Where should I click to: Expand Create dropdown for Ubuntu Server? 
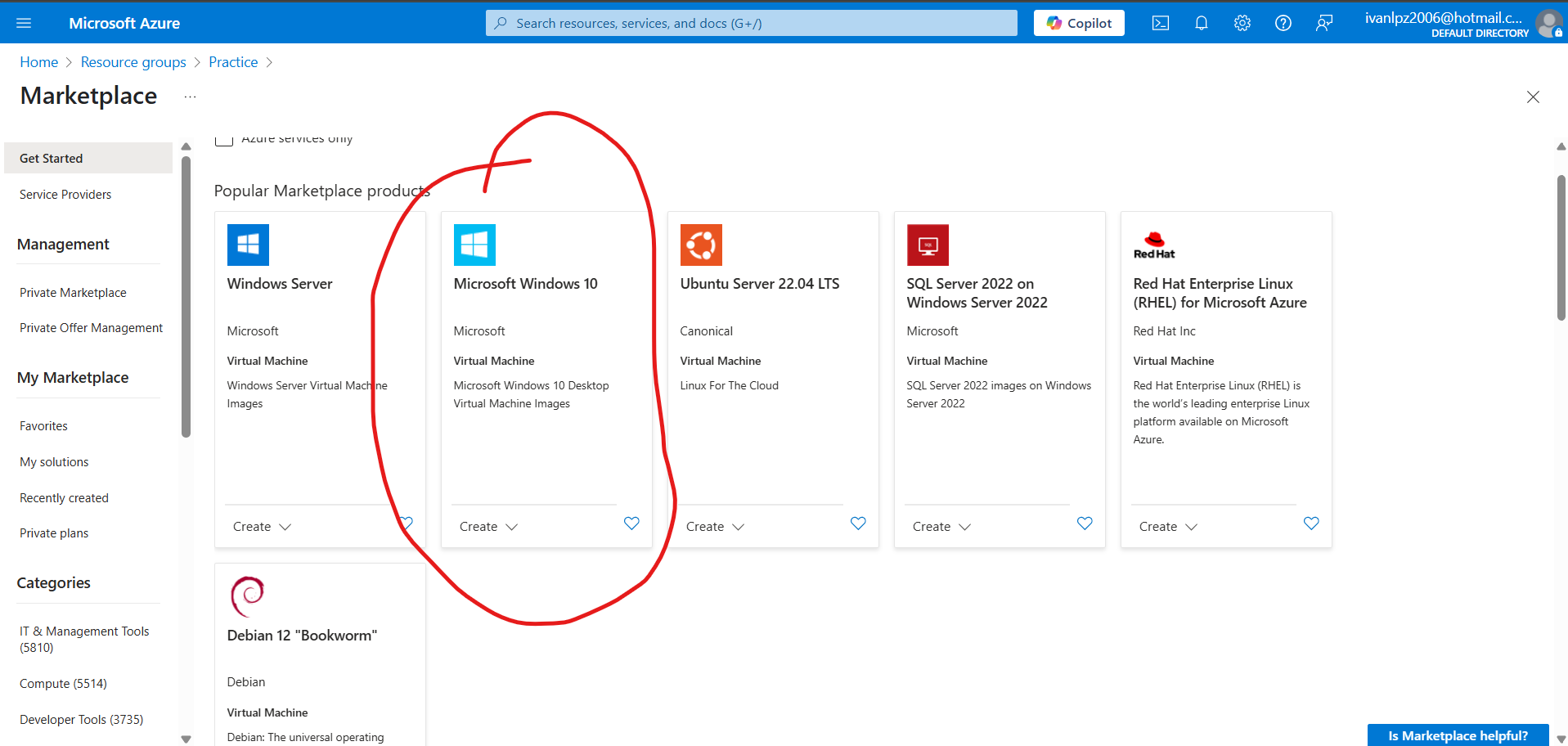click(715, 527)
